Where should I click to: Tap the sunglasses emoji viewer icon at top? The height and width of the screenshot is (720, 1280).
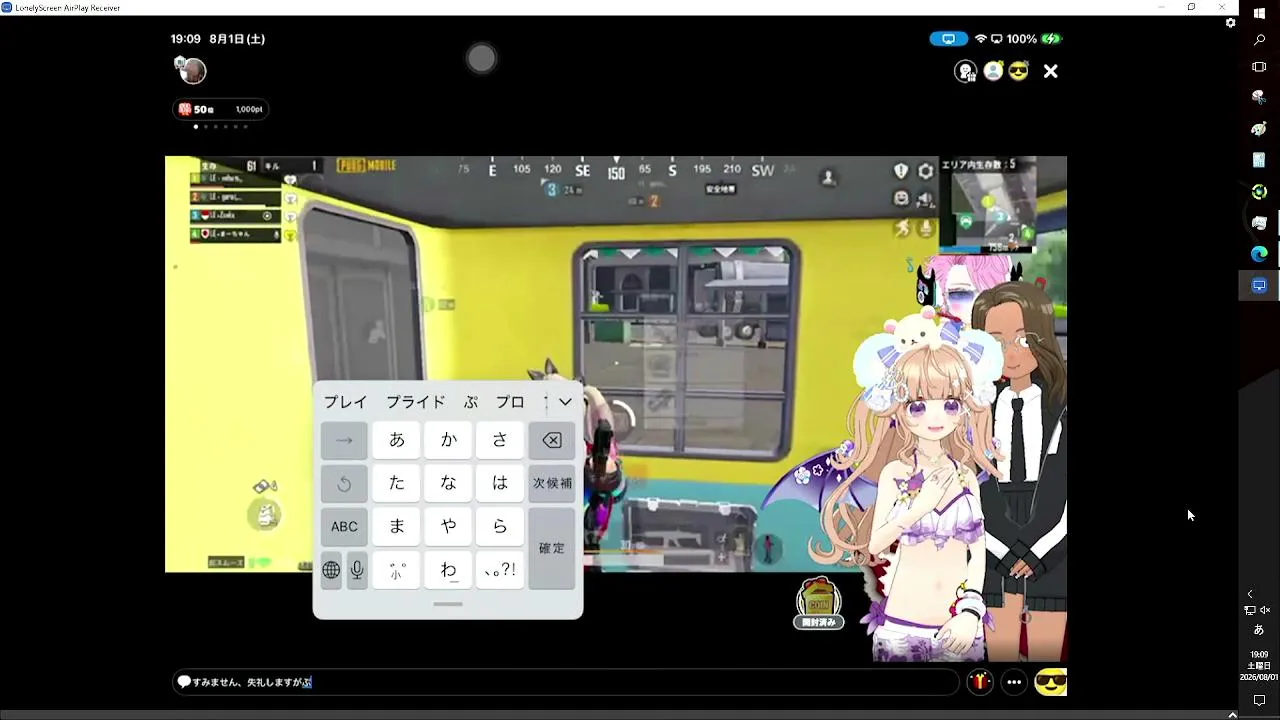click(x=1019, y=71)
